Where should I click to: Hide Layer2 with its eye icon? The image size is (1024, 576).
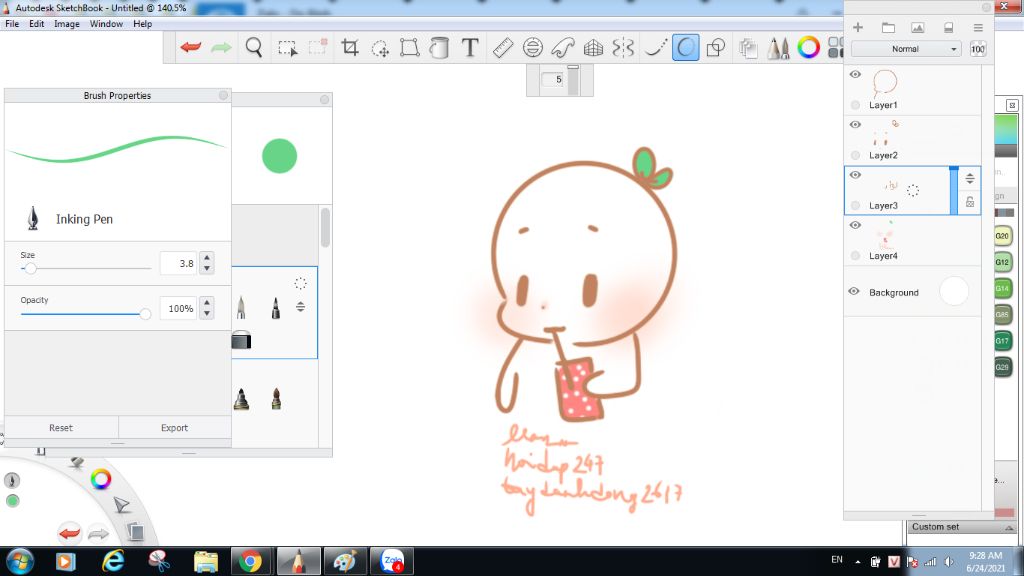pos(856,125)
